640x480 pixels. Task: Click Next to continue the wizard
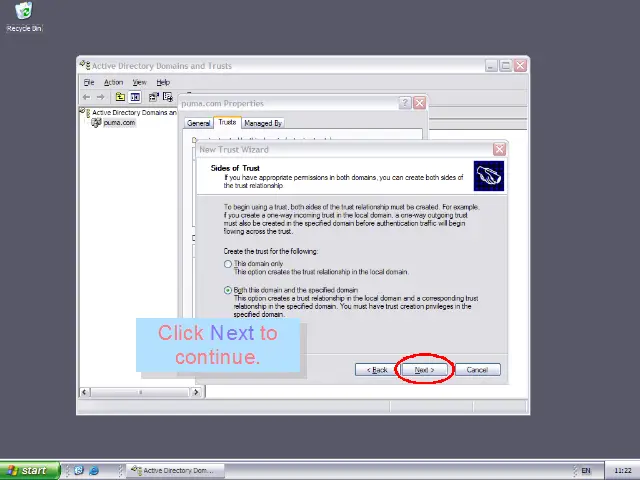(x=424, y=370)
